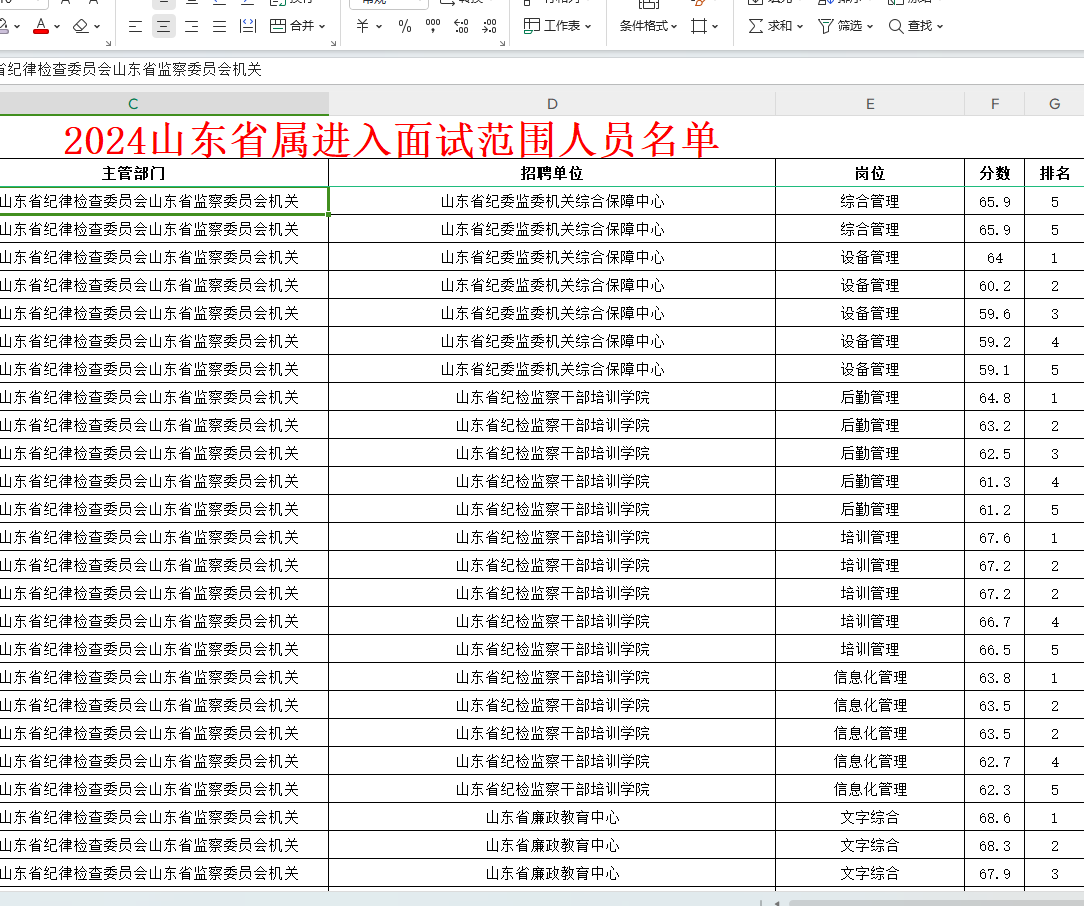Apply right text alignment
The height and width of the screenshot is (906, 1084).
coord(191,26)
